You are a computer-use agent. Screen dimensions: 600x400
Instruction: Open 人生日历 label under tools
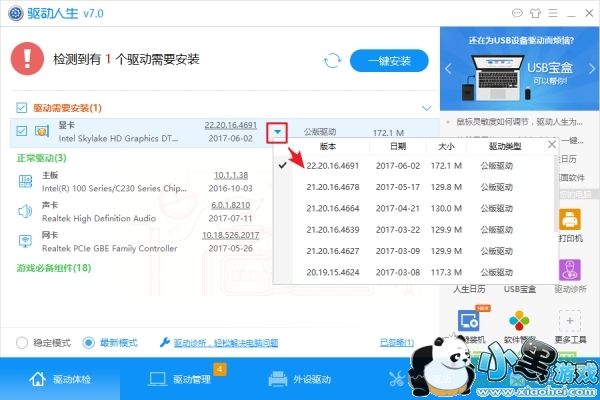pos(469,289)
